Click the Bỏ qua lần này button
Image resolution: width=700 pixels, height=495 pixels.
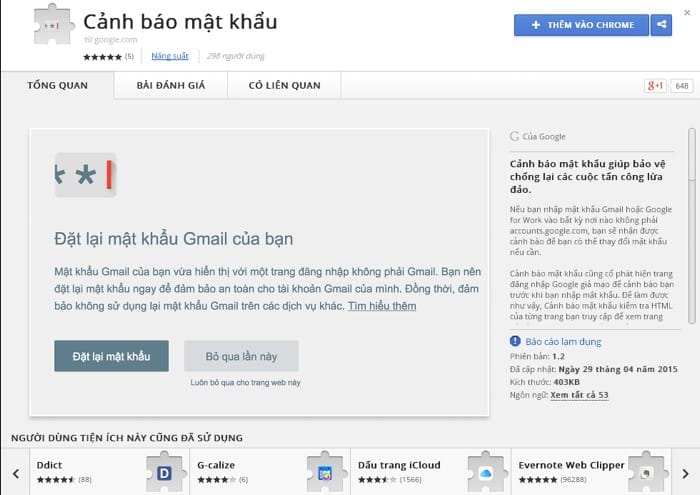[241, 356]
